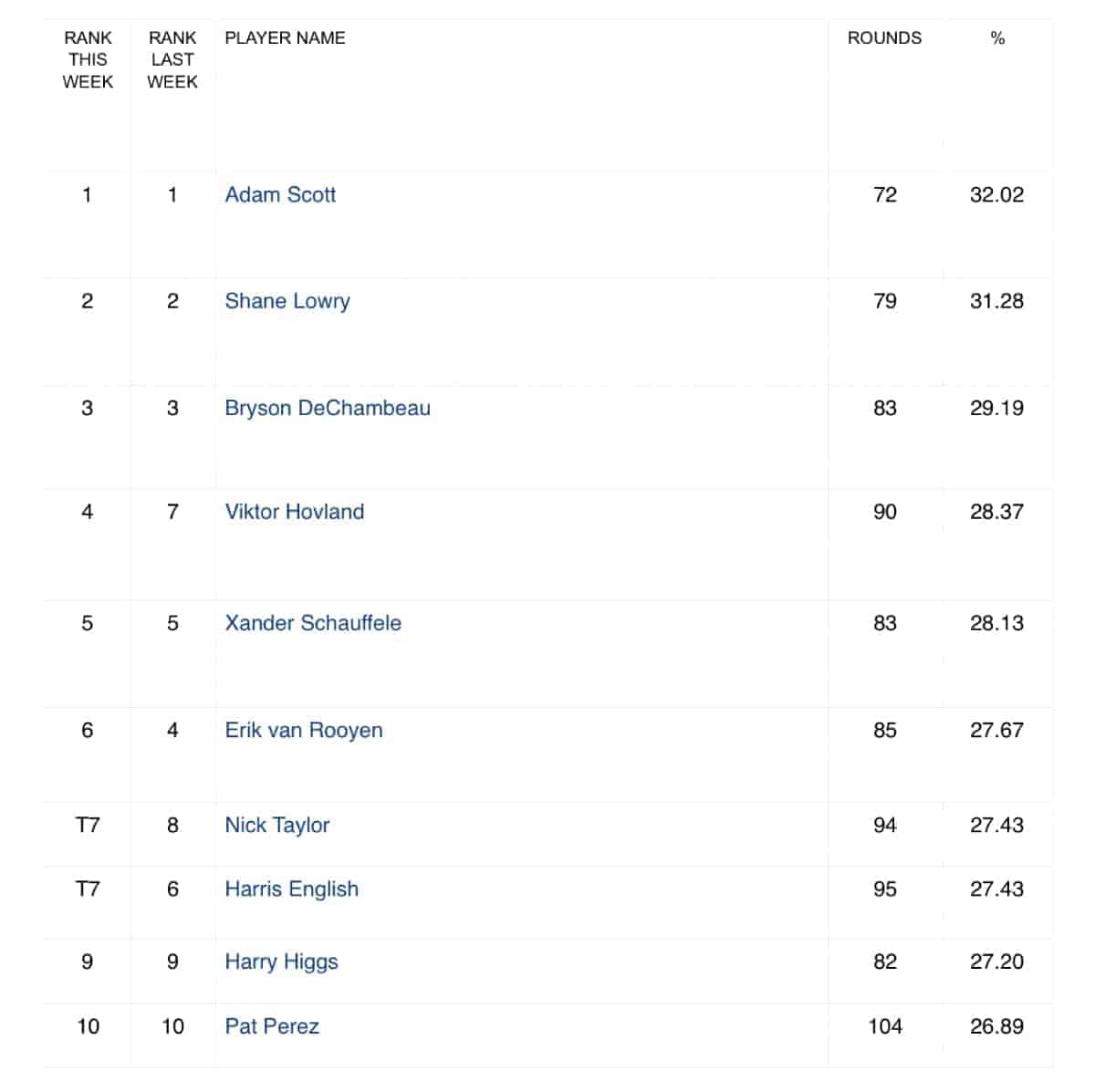Open Xander Schauffele profile link
This screenshot has height=1092, width=1095.
[x=313, y=623]
